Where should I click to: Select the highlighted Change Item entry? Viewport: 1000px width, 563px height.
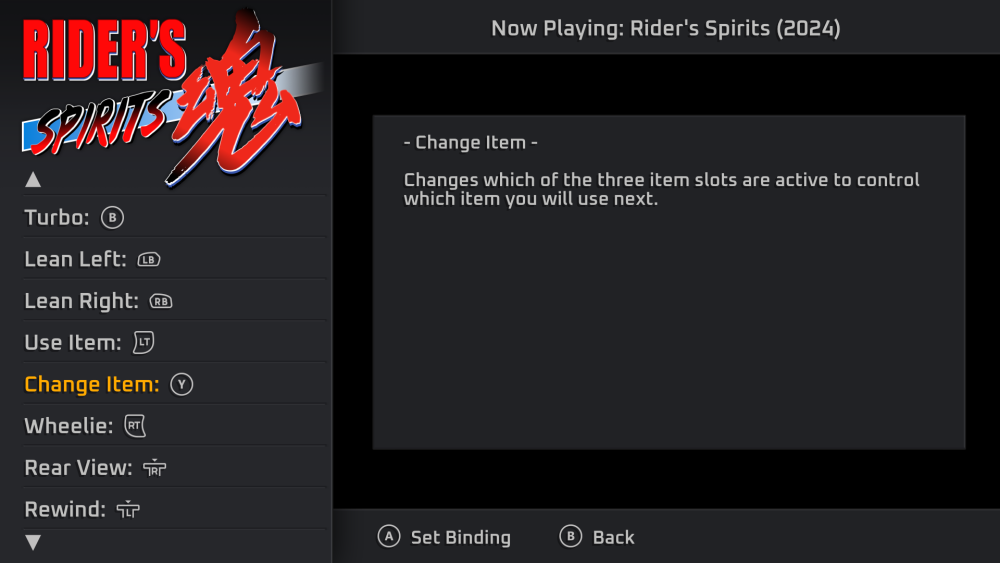click(x=91, y=385)
